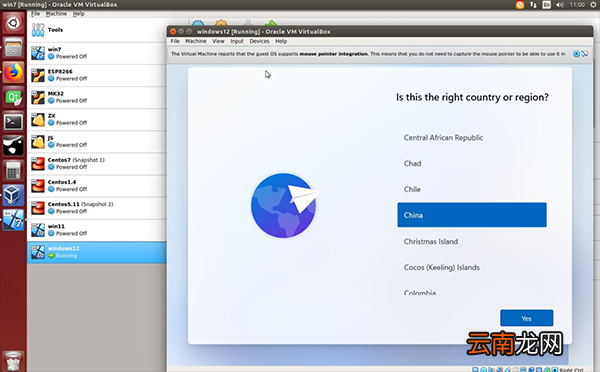Image resolution: width=600 pixels, height=372 pixels.
Task: Open Help menu in VirtualBox Manager
Action: pyautogui.click(x=78, y=14)
